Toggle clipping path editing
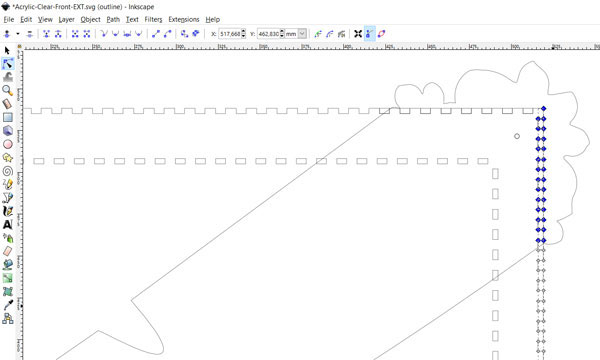This screenshot has width=600, height=360. (318, 34)
